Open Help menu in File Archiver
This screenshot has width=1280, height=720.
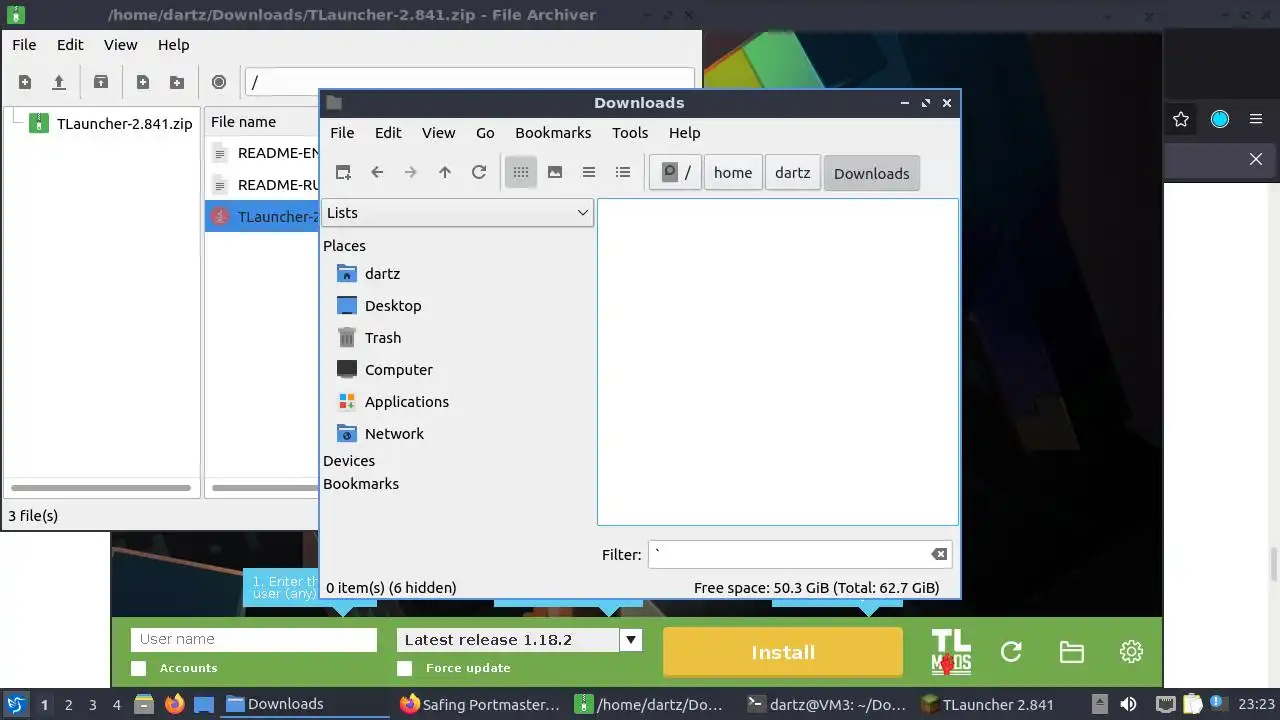click(173, 45)
